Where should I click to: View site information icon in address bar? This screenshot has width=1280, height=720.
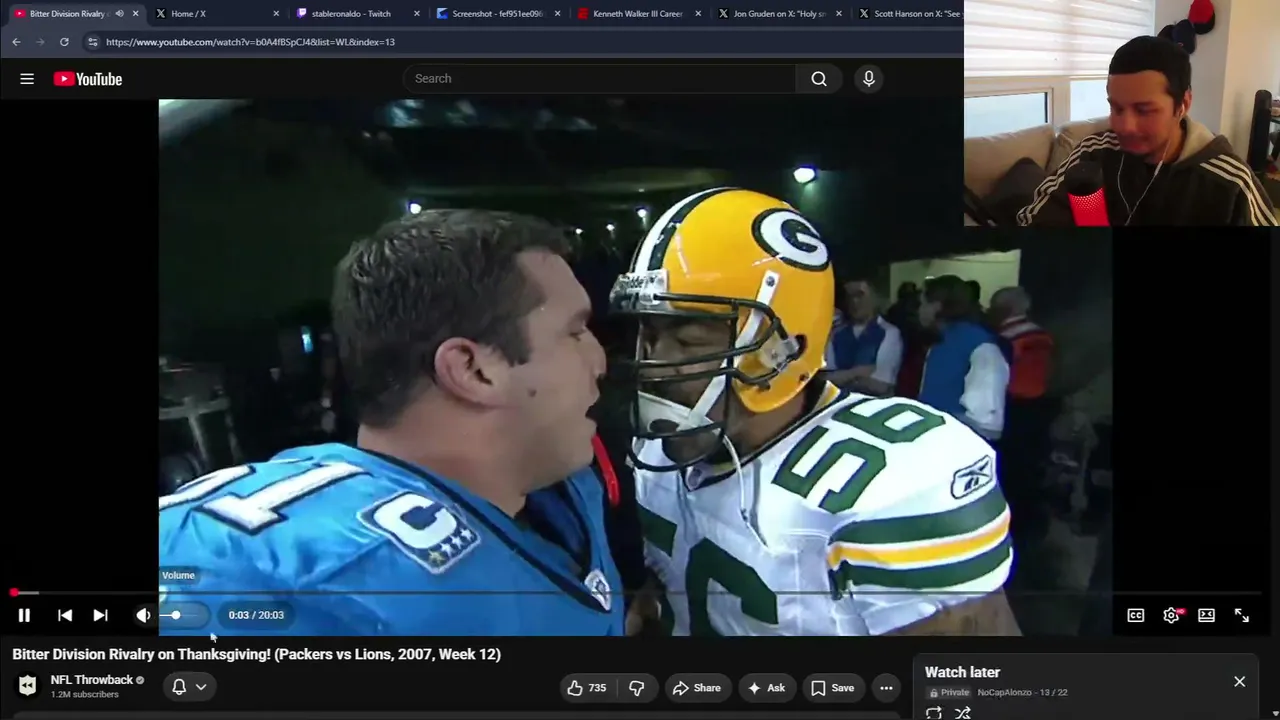tap(92, 42)
